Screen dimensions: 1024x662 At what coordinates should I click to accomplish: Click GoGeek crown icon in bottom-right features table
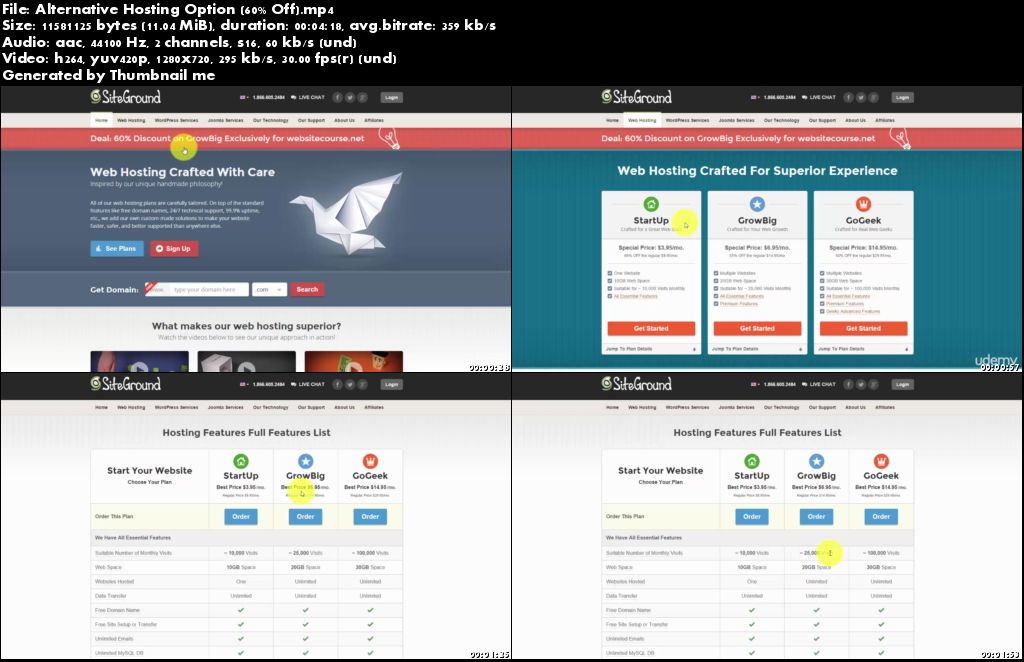(881, 461)
